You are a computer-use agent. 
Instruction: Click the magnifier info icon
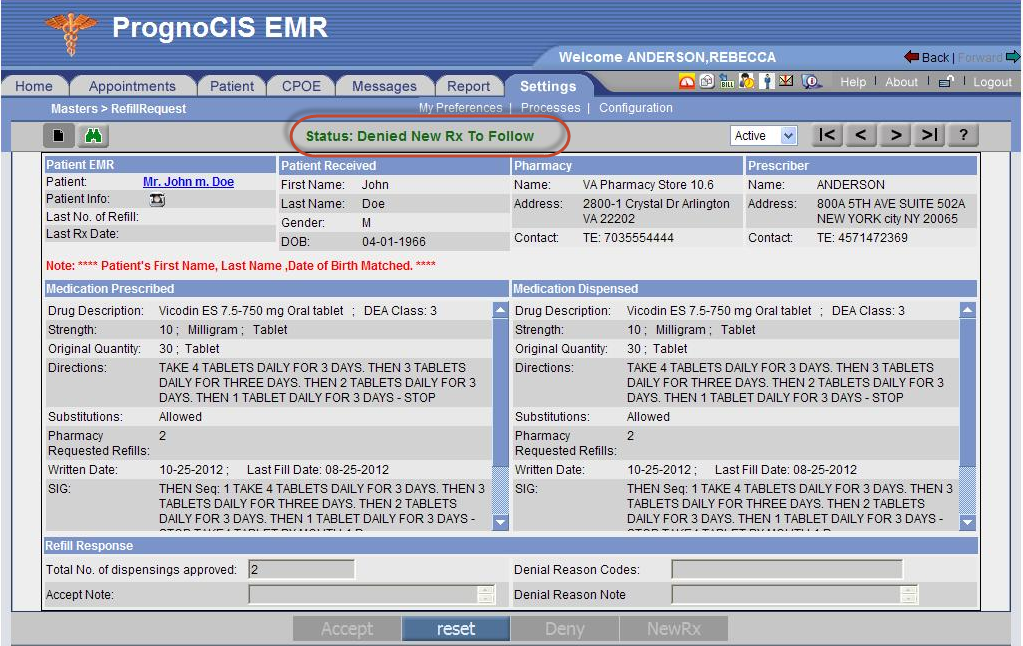point(811,82)
